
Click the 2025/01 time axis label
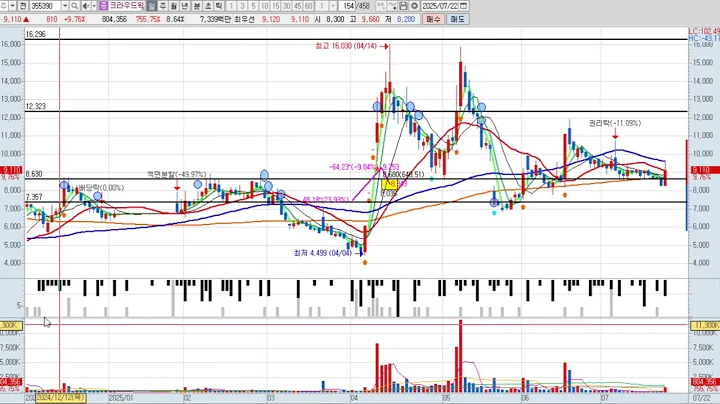(x=121, y=398)
